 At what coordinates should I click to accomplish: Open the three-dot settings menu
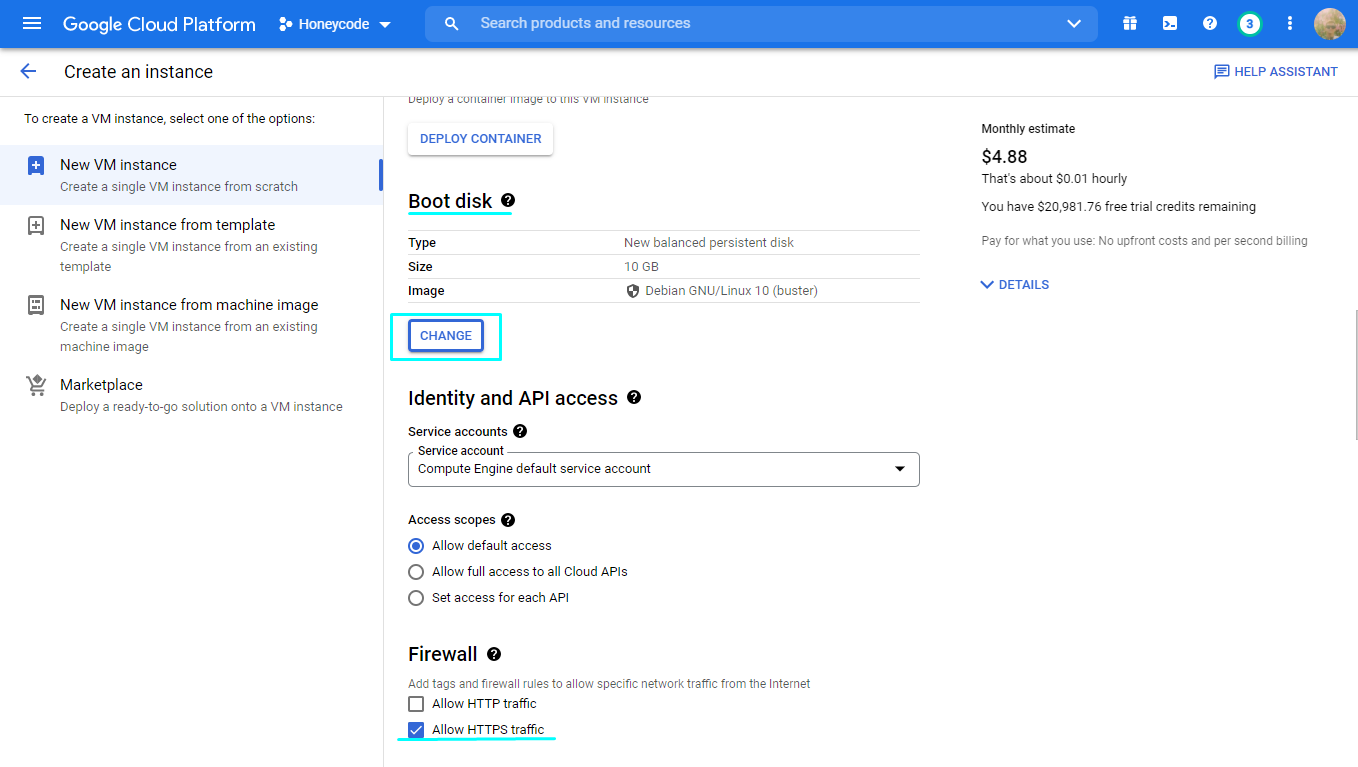[1290, 23]
